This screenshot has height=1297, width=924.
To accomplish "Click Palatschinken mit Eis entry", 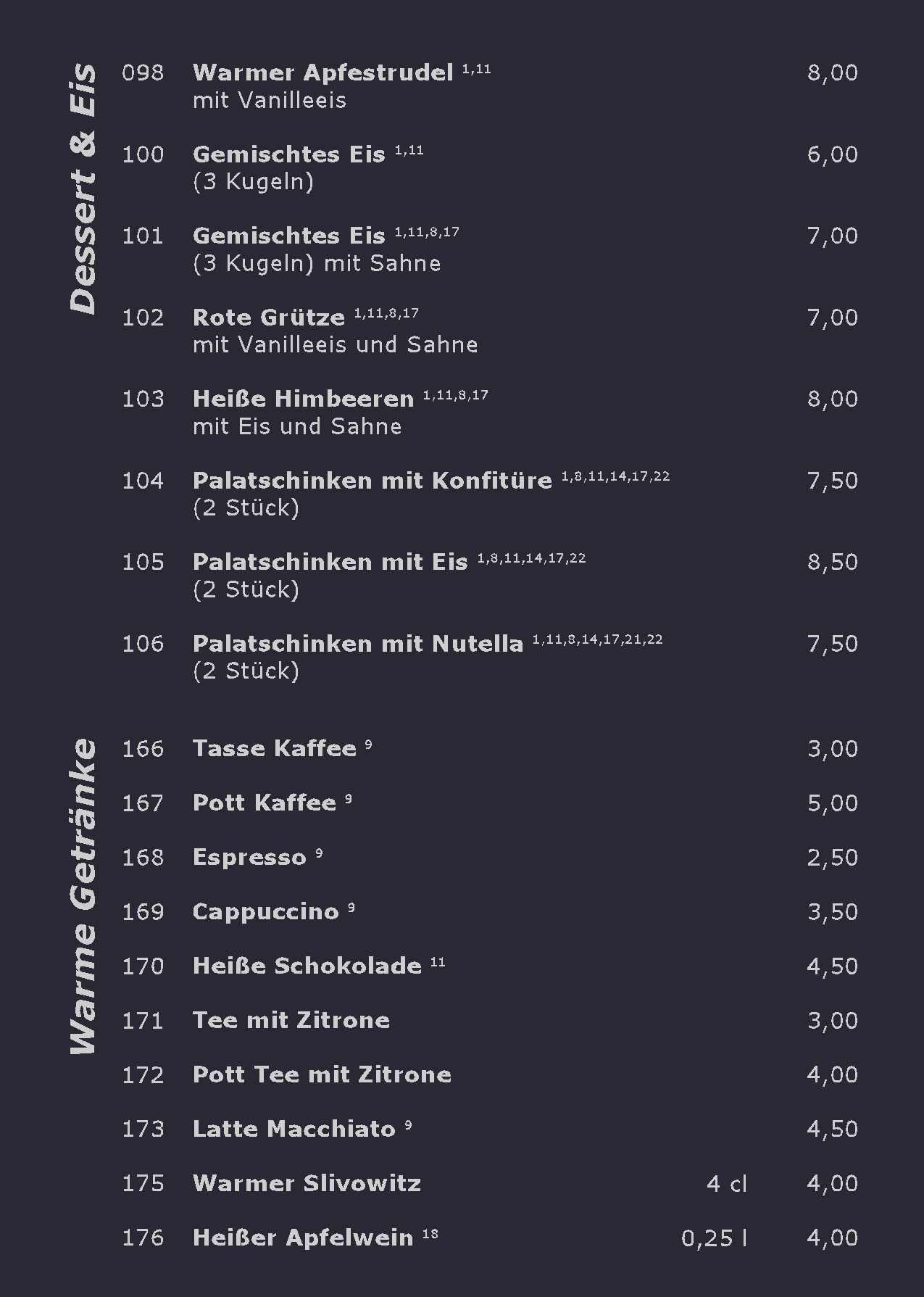I will (330, 563).
